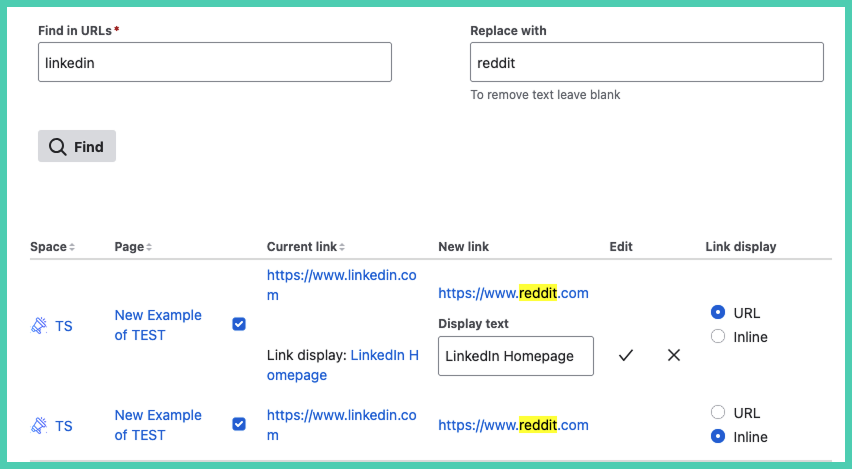852x469 pixels.
Task: Confirm display text with checkmark icon
Action: click(626, 355)
